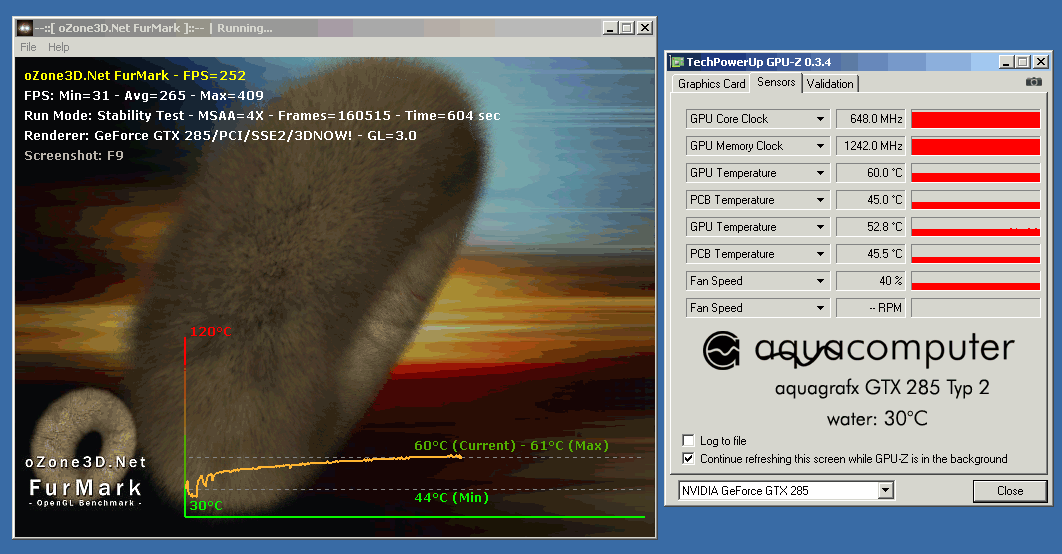Click the Renderer GeForce GTX 285 text line
The image size is (1062, 554).
click(220, 135)
